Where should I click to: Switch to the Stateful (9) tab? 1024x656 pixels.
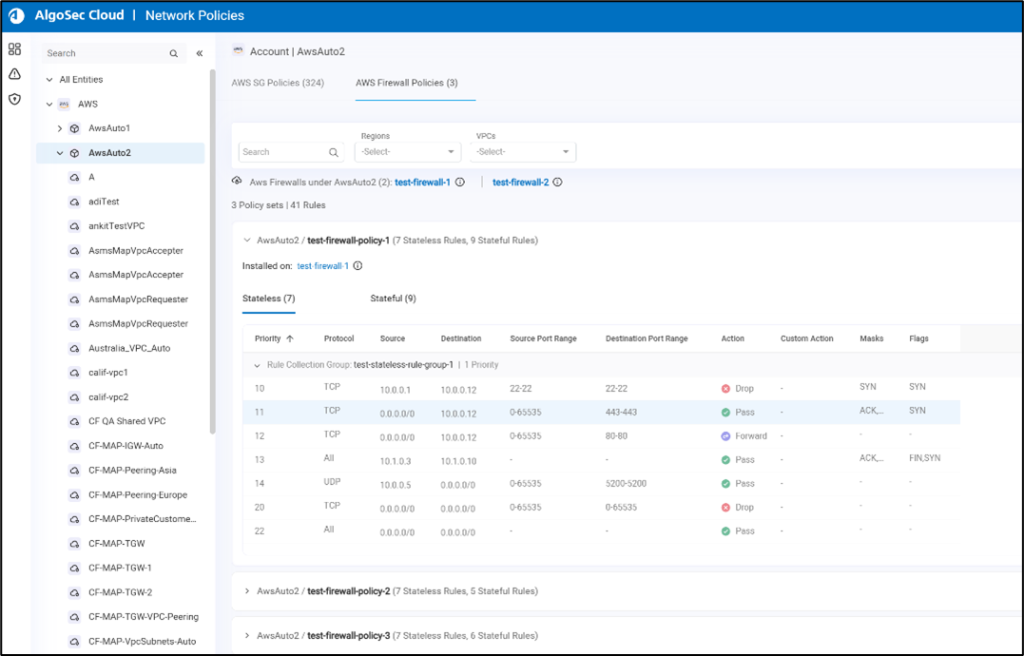393,298
